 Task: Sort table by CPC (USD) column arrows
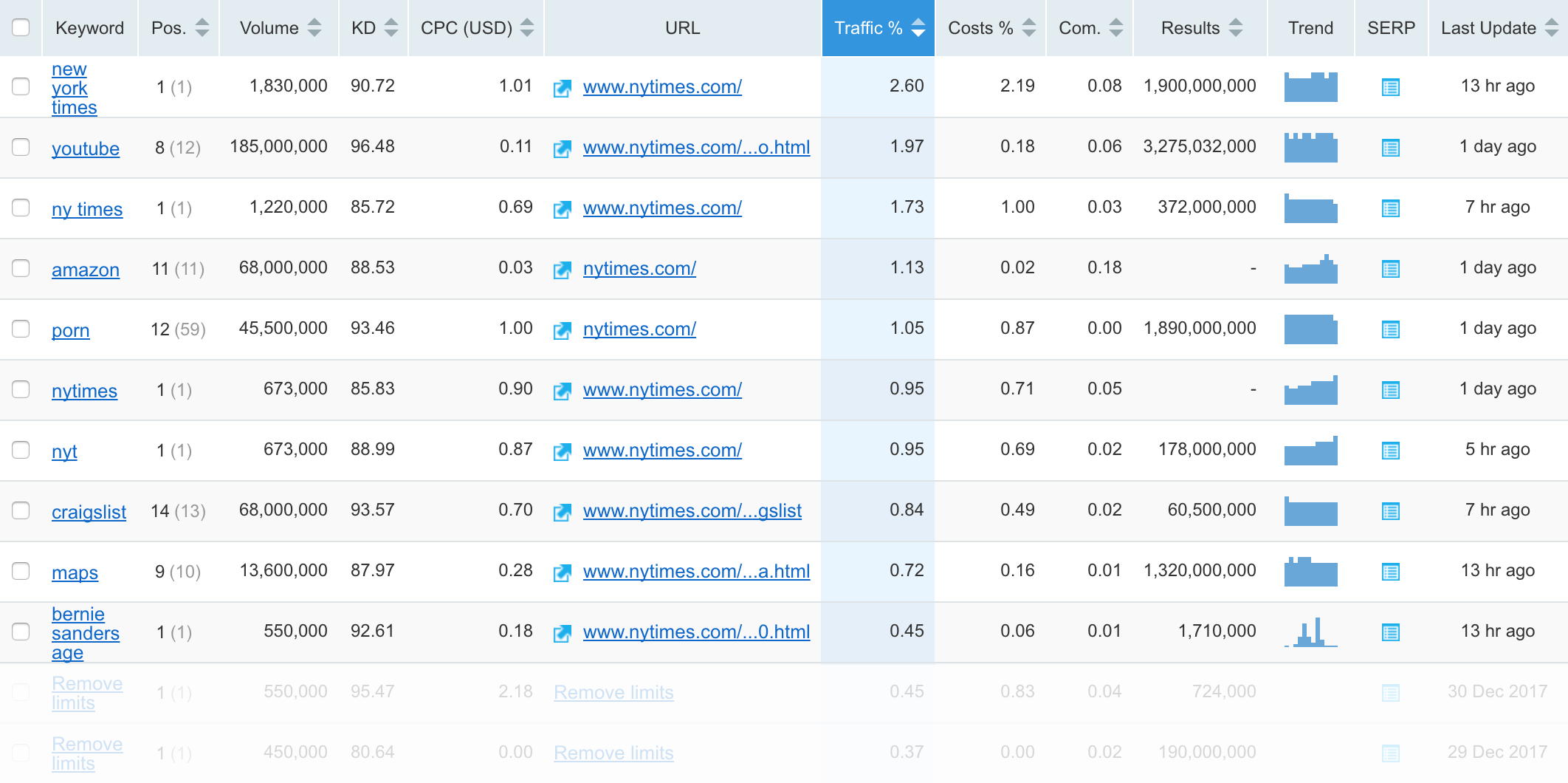(x=527, y=28)
